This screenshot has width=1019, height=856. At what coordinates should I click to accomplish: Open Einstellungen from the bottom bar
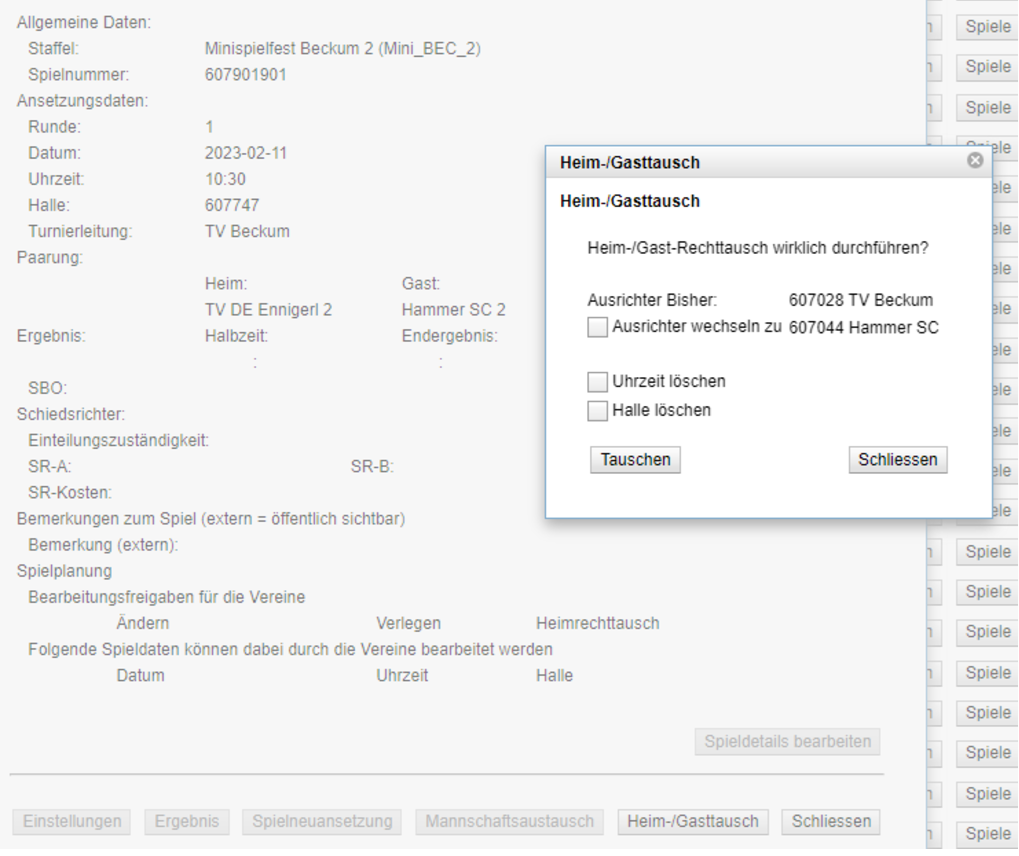click(72, 822)
